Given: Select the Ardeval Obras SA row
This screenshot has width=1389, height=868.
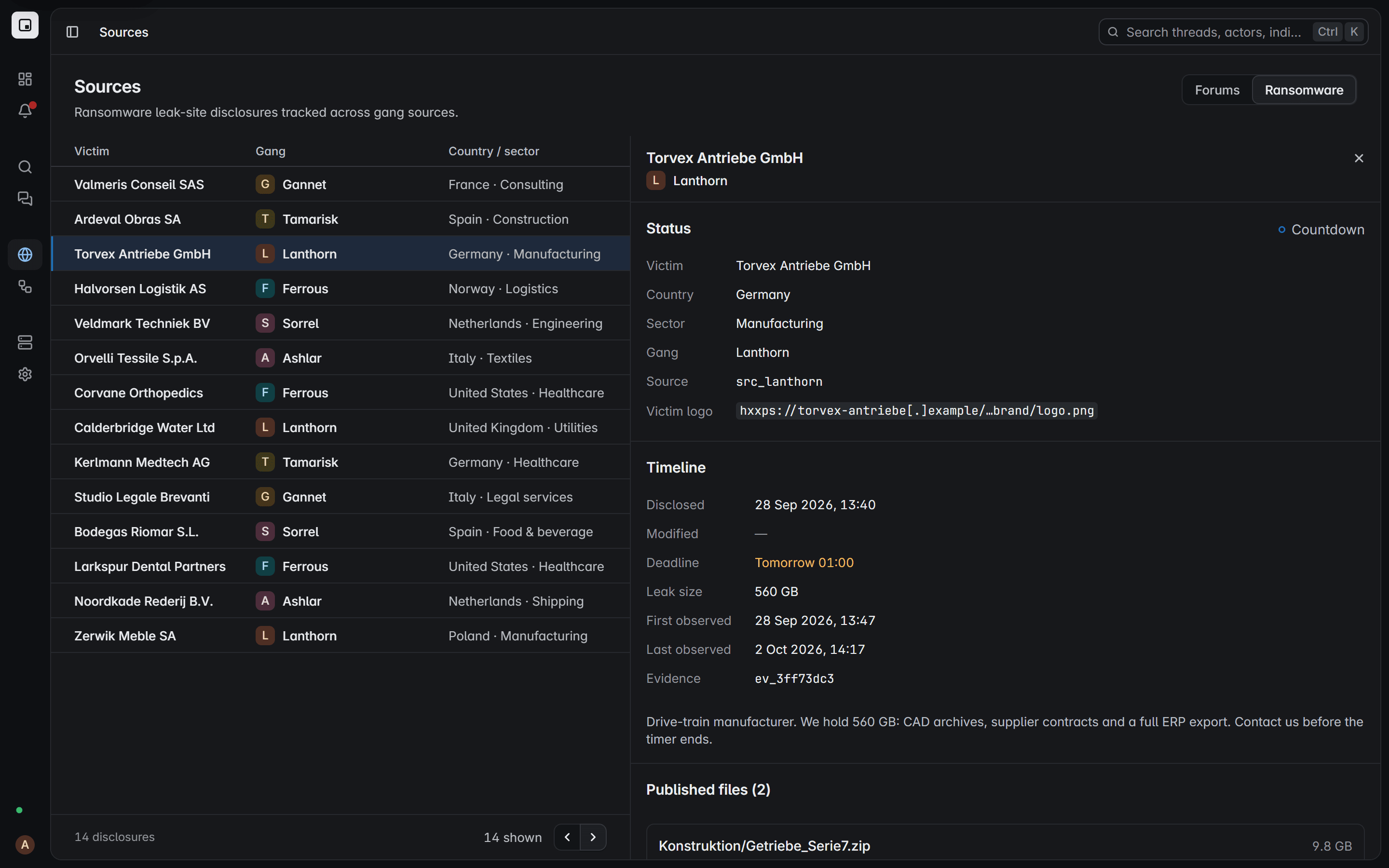Looking at the screenshot, I should tap(340, 219).
